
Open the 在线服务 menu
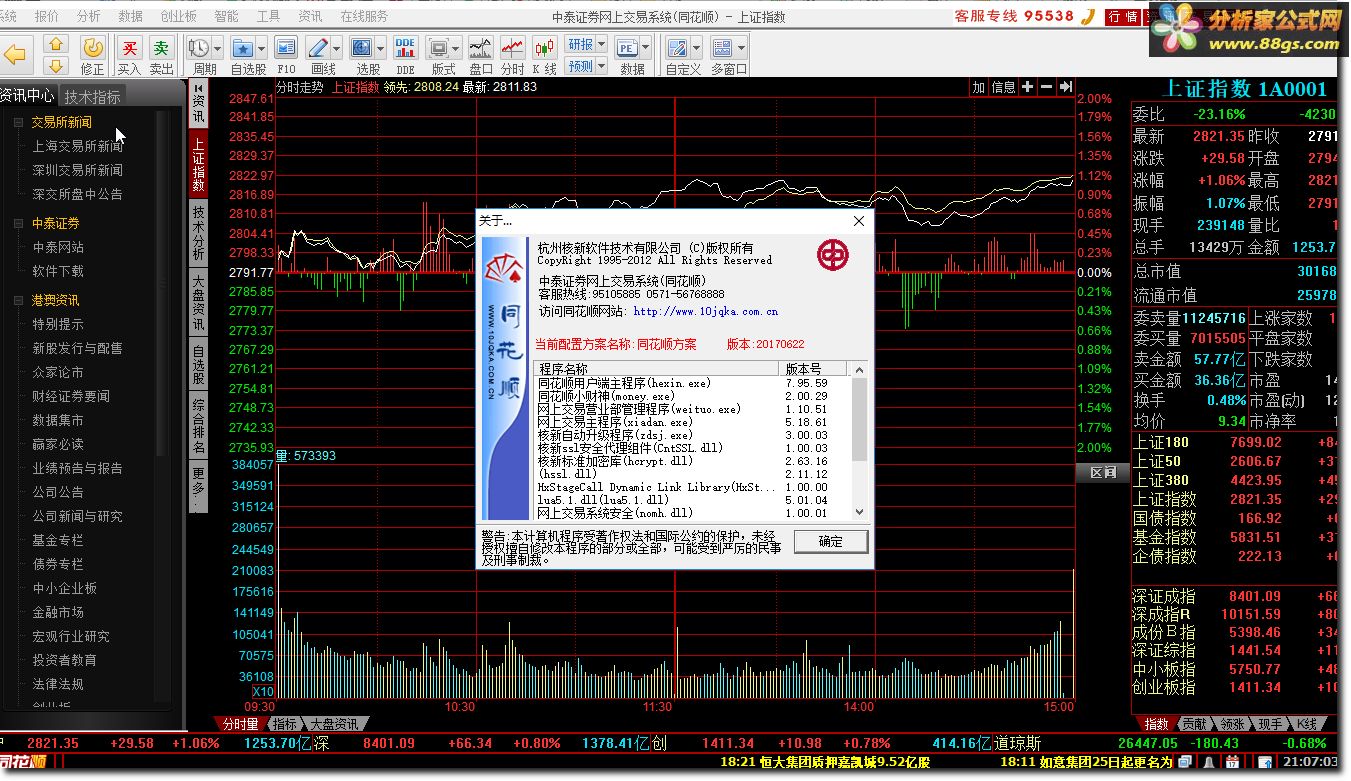364,16
